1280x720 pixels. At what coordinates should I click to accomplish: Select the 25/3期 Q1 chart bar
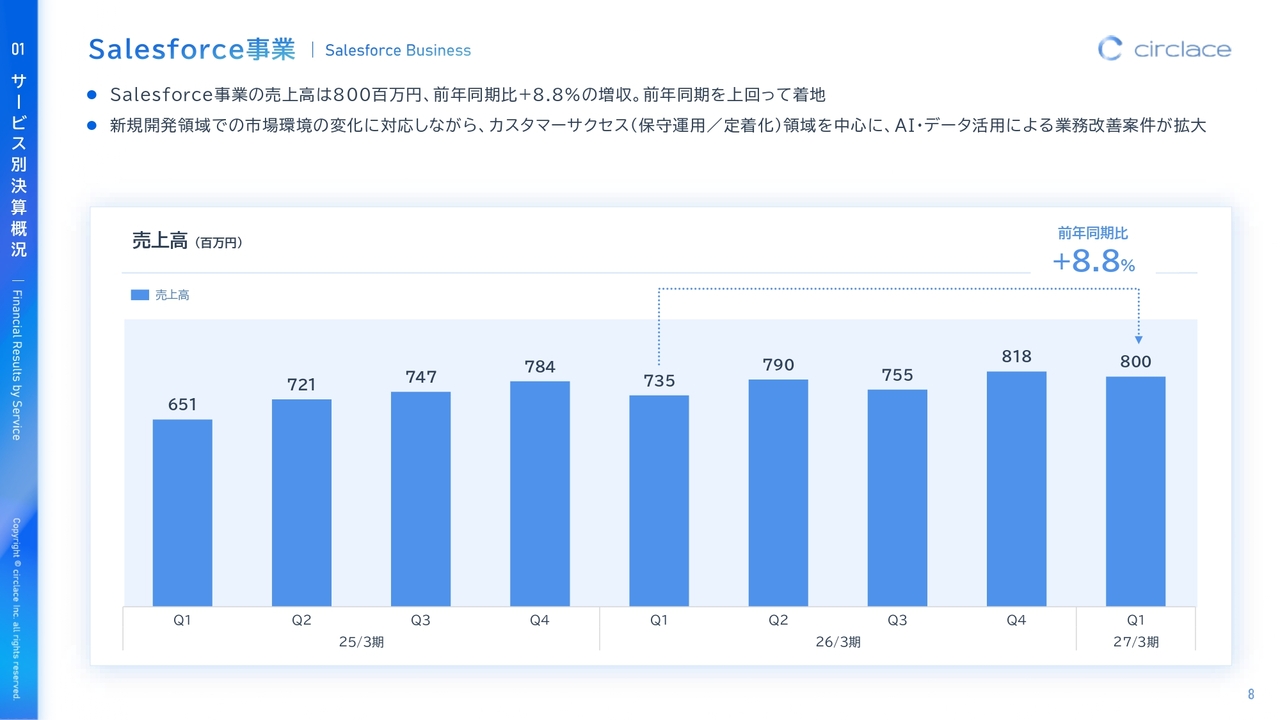(x=182, y=512)
